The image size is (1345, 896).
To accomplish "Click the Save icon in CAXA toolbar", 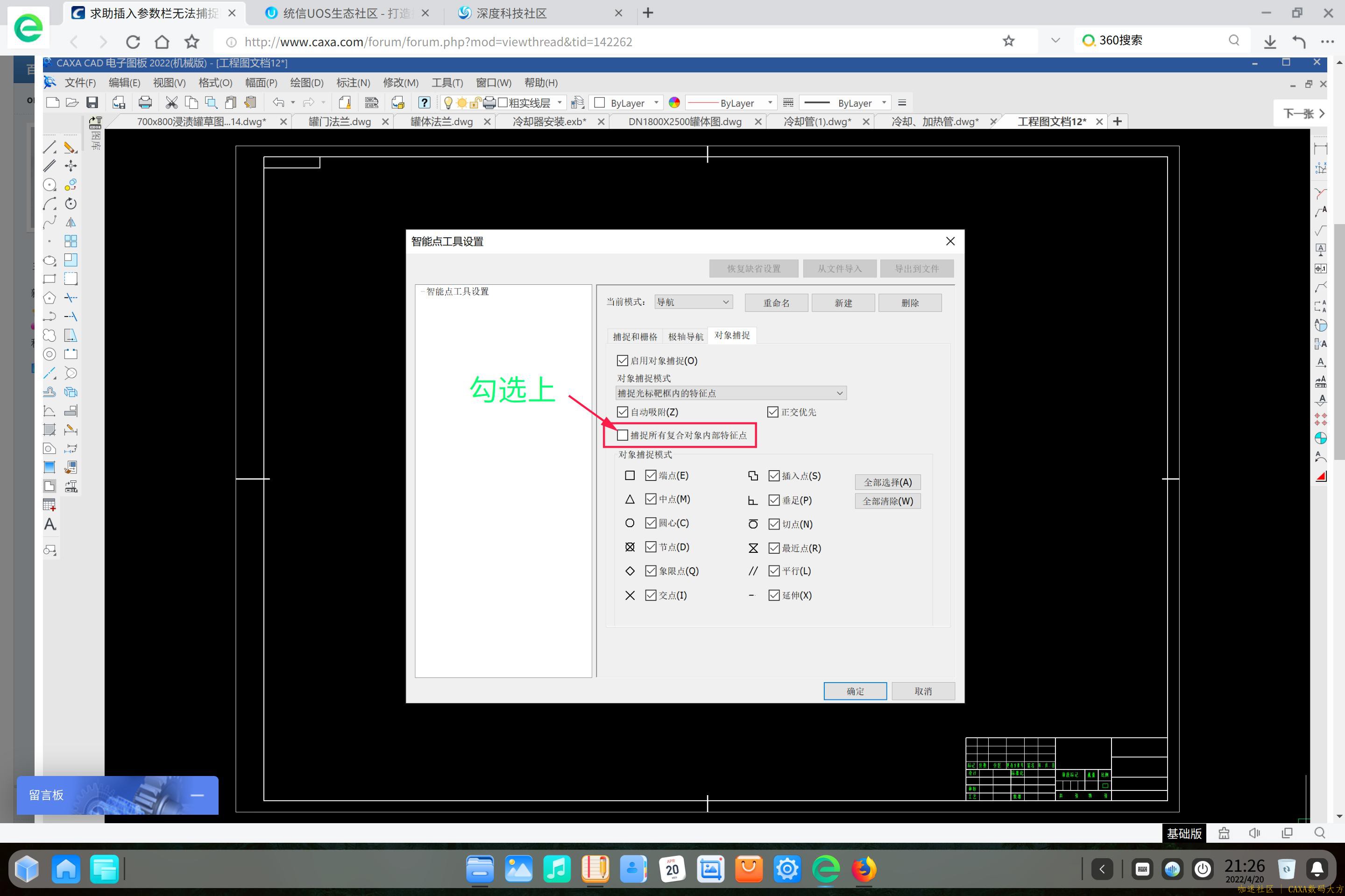I will (92, 103).
